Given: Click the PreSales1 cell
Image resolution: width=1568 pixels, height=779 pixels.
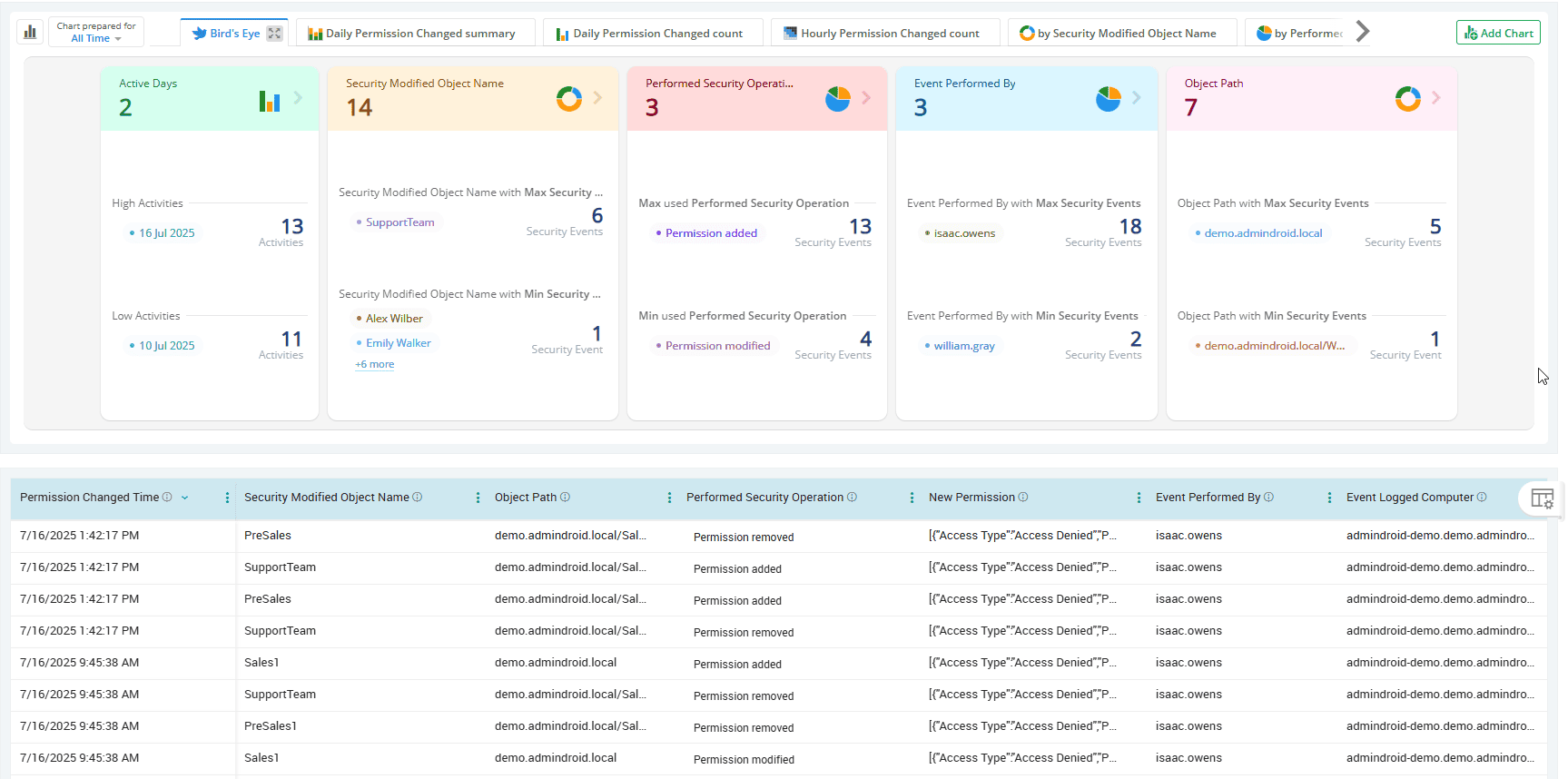Looking at the screenshot, I should point(271,726).
